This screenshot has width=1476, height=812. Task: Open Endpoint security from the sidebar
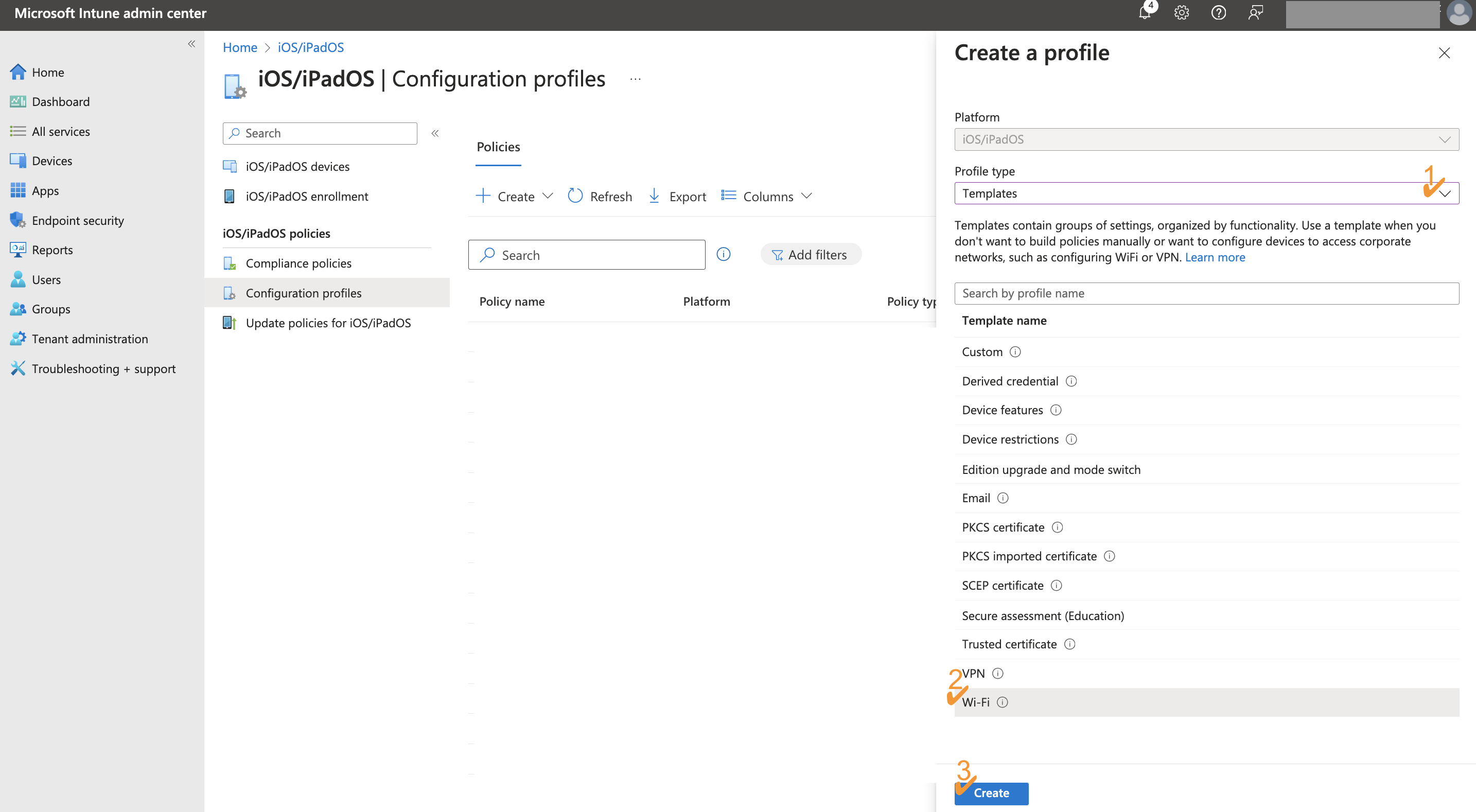click(78, 220)
